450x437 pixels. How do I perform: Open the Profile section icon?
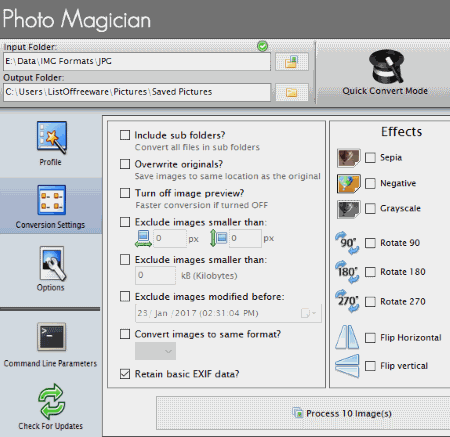pos(52,137)
